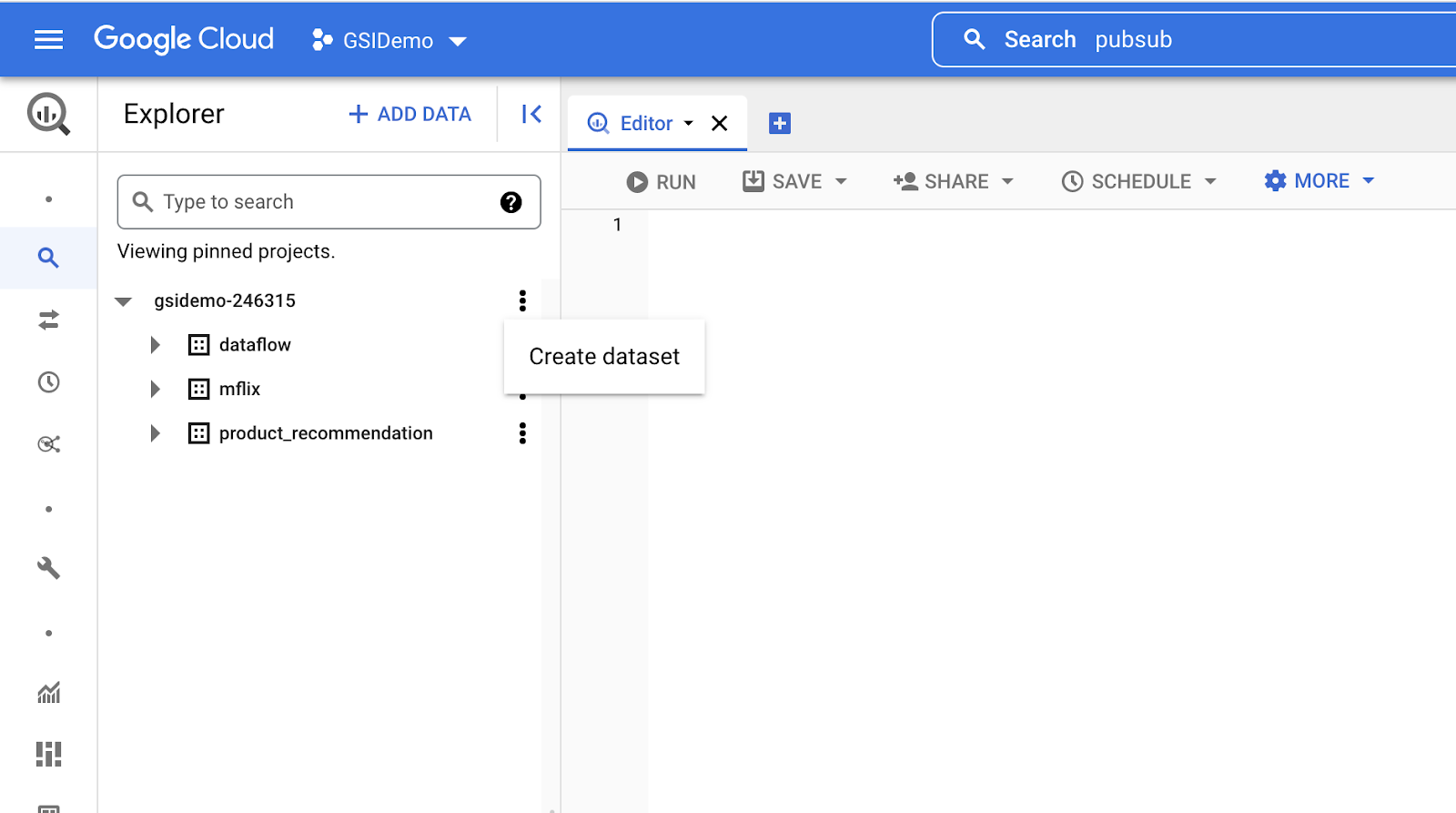Collapse the gsidemo-246315 project node
Screen dimensions: 1456x813
(124, 301)
